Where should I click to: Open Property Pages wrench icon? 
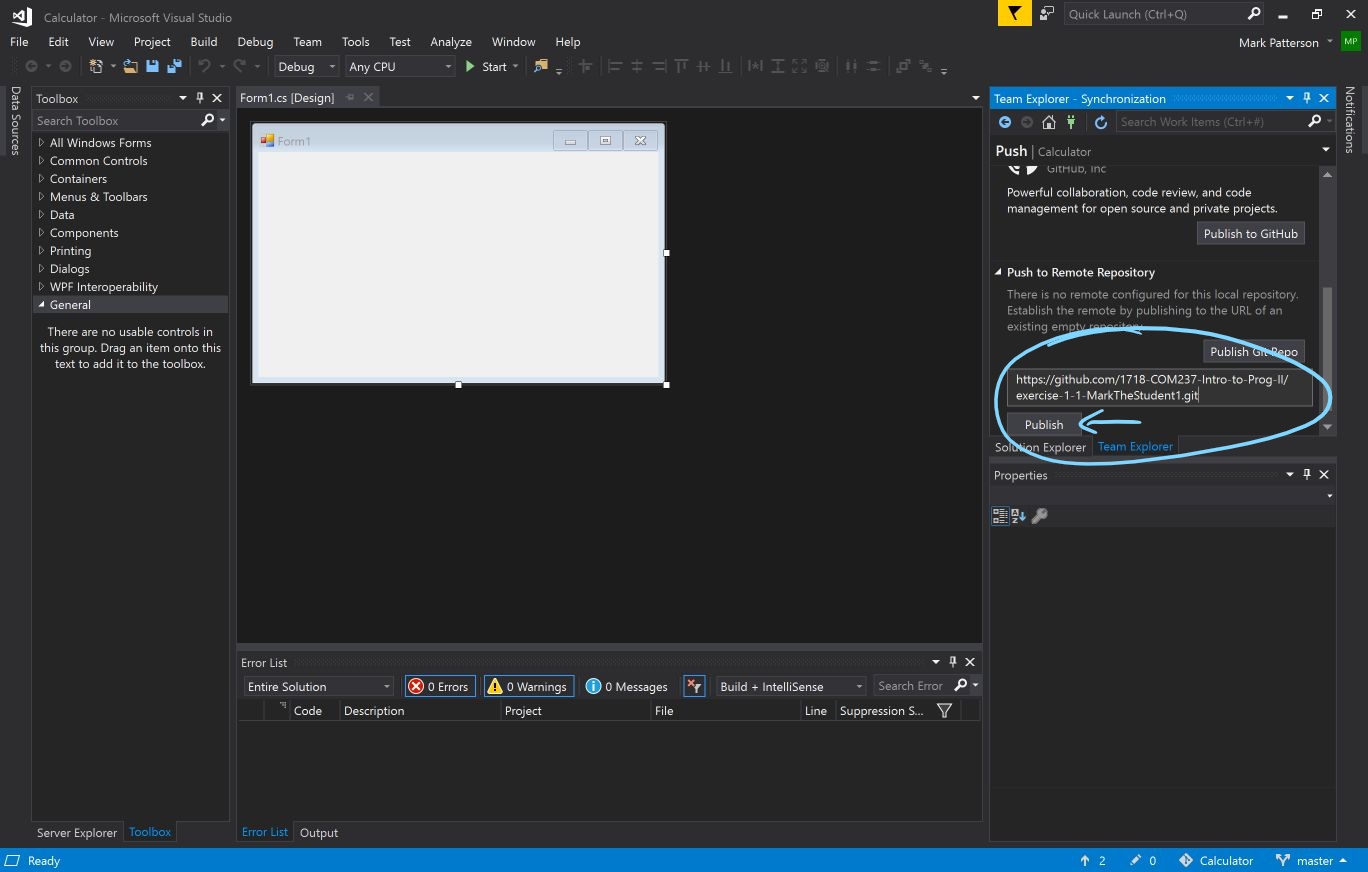(x=1040, y=516)
